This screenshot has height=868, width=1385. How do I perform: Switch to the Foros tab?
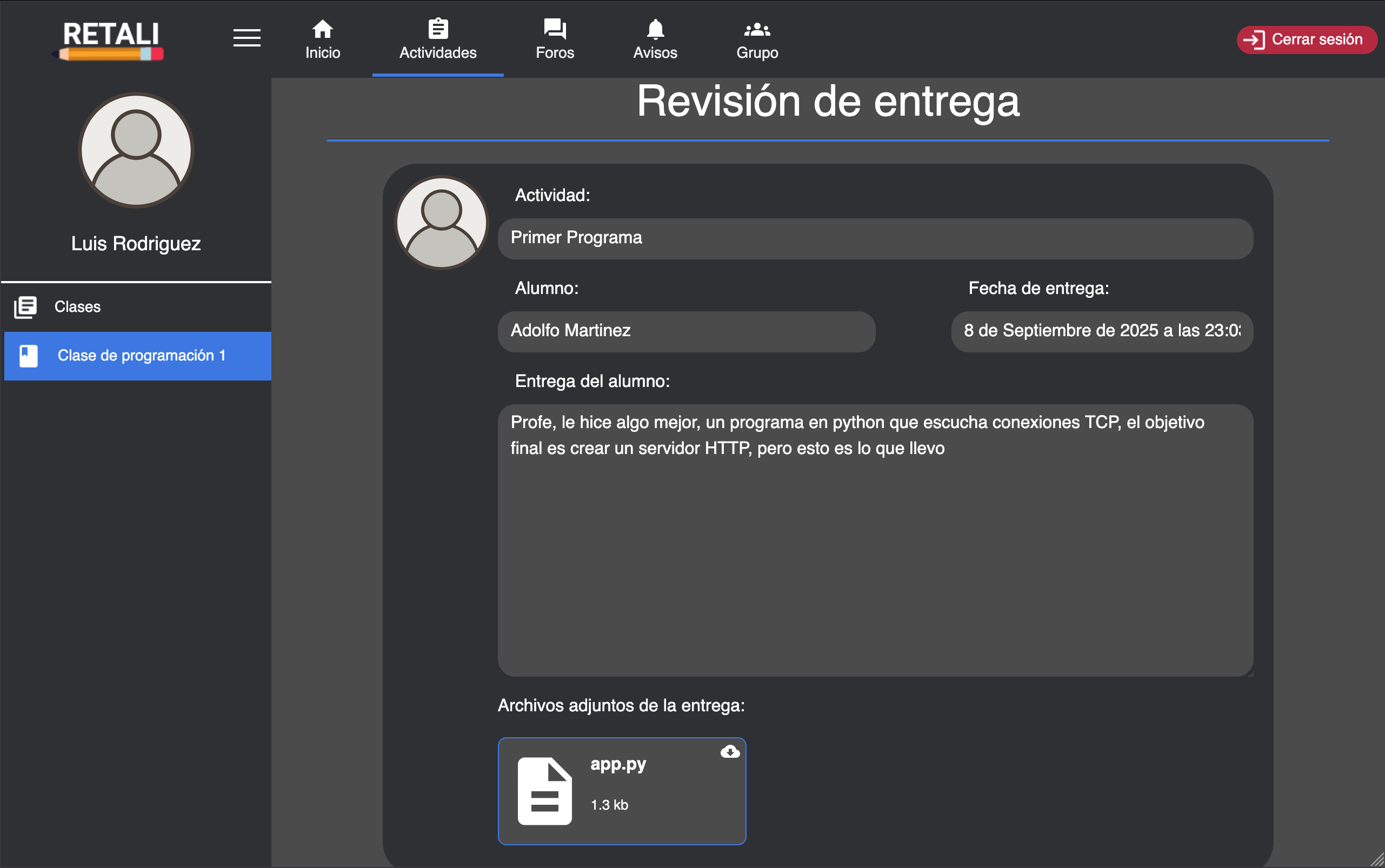click(554, 39)
